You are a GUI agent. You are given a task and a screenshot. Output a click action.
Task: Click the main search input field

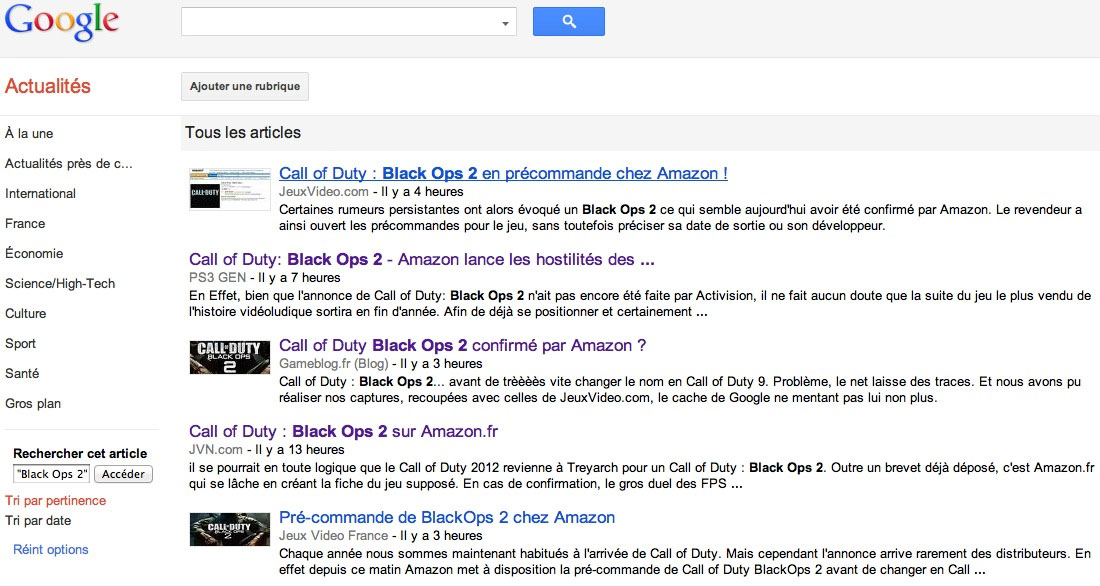340,22
